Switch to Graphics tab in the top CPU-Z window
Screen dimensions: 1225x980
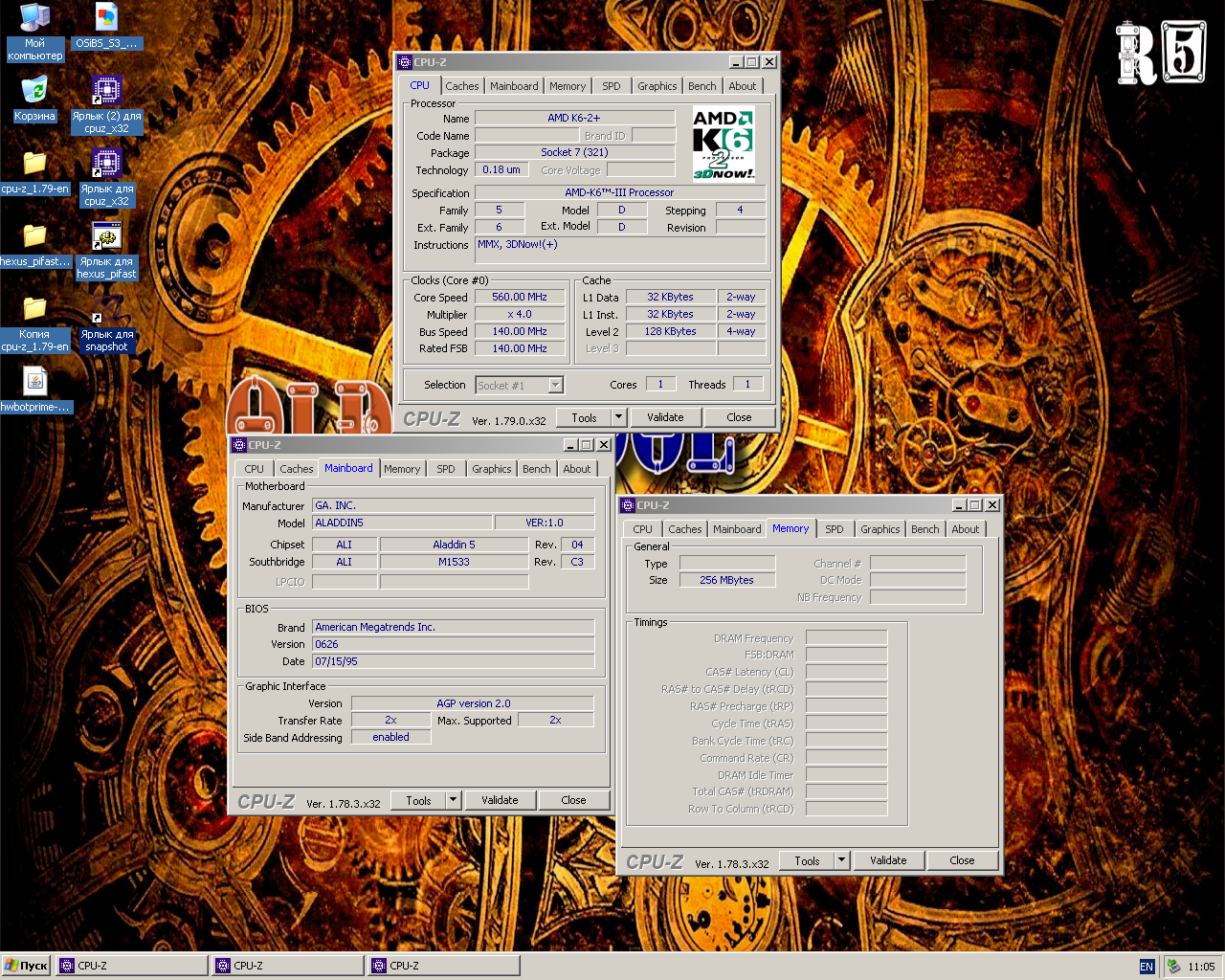coord(657,86)
